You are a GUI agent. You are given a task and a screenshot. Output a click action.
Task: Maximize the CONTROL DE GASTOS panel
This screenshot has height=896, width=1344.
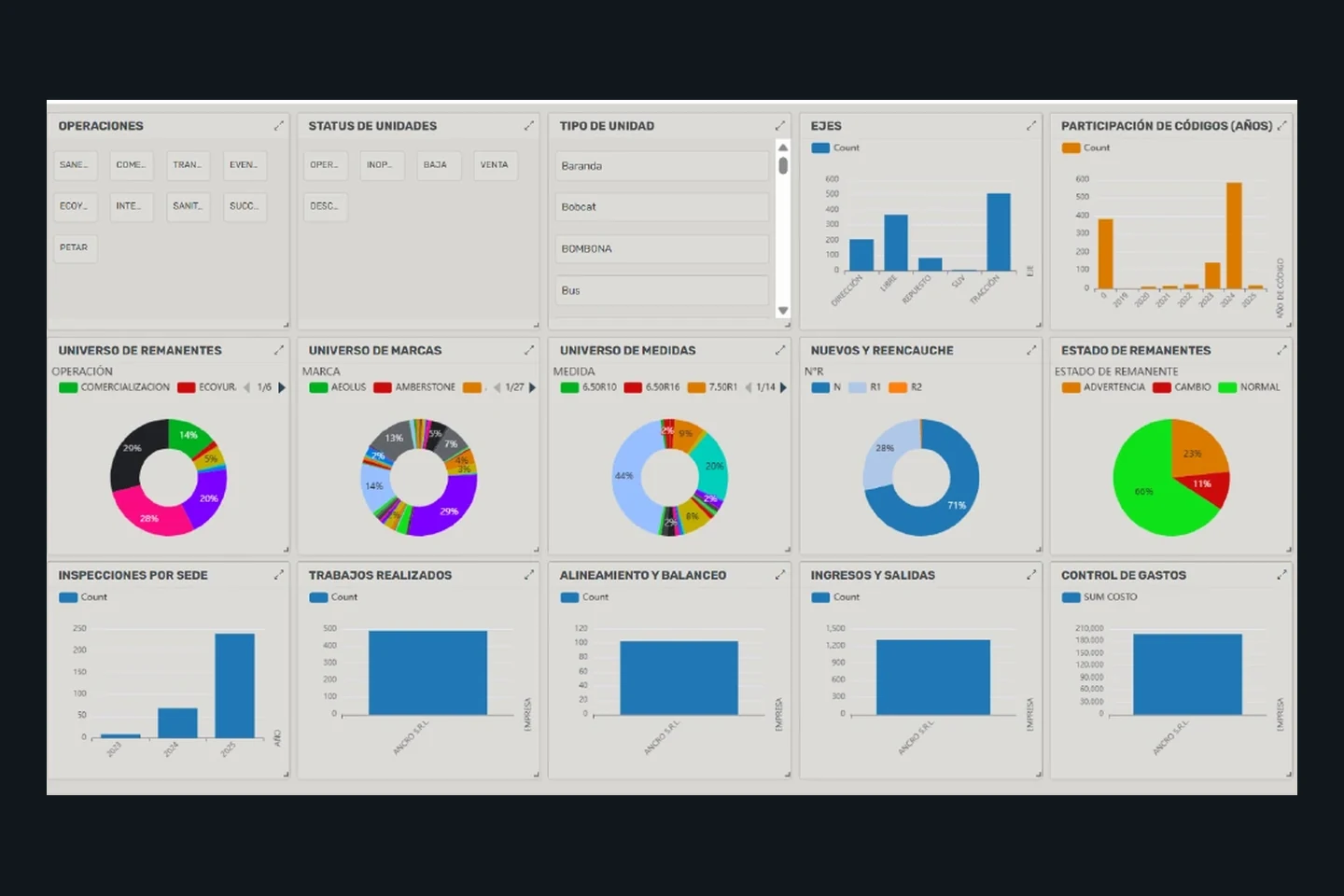point(1282,575)
